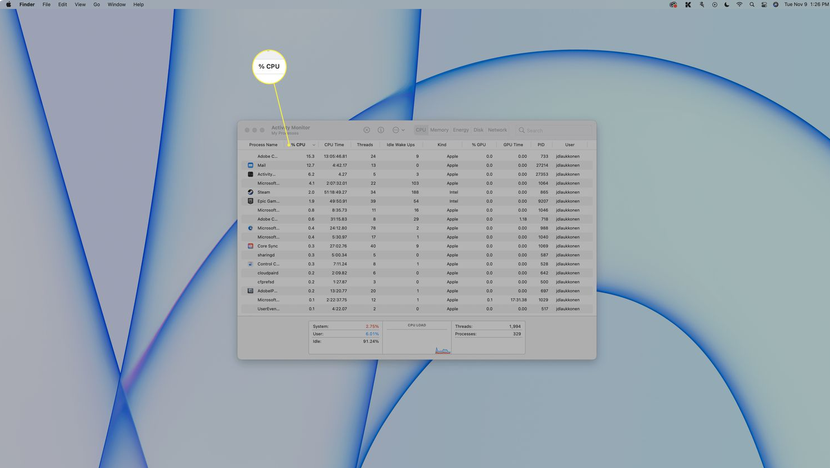Select the Epic Gam... process name
This screenshot has height=468, width=830.
(x=268, y=201)
